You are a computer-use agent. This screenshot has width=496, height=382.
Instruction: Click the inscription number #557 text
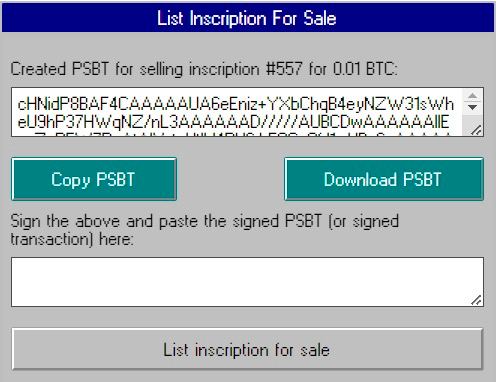pos(284,69)
